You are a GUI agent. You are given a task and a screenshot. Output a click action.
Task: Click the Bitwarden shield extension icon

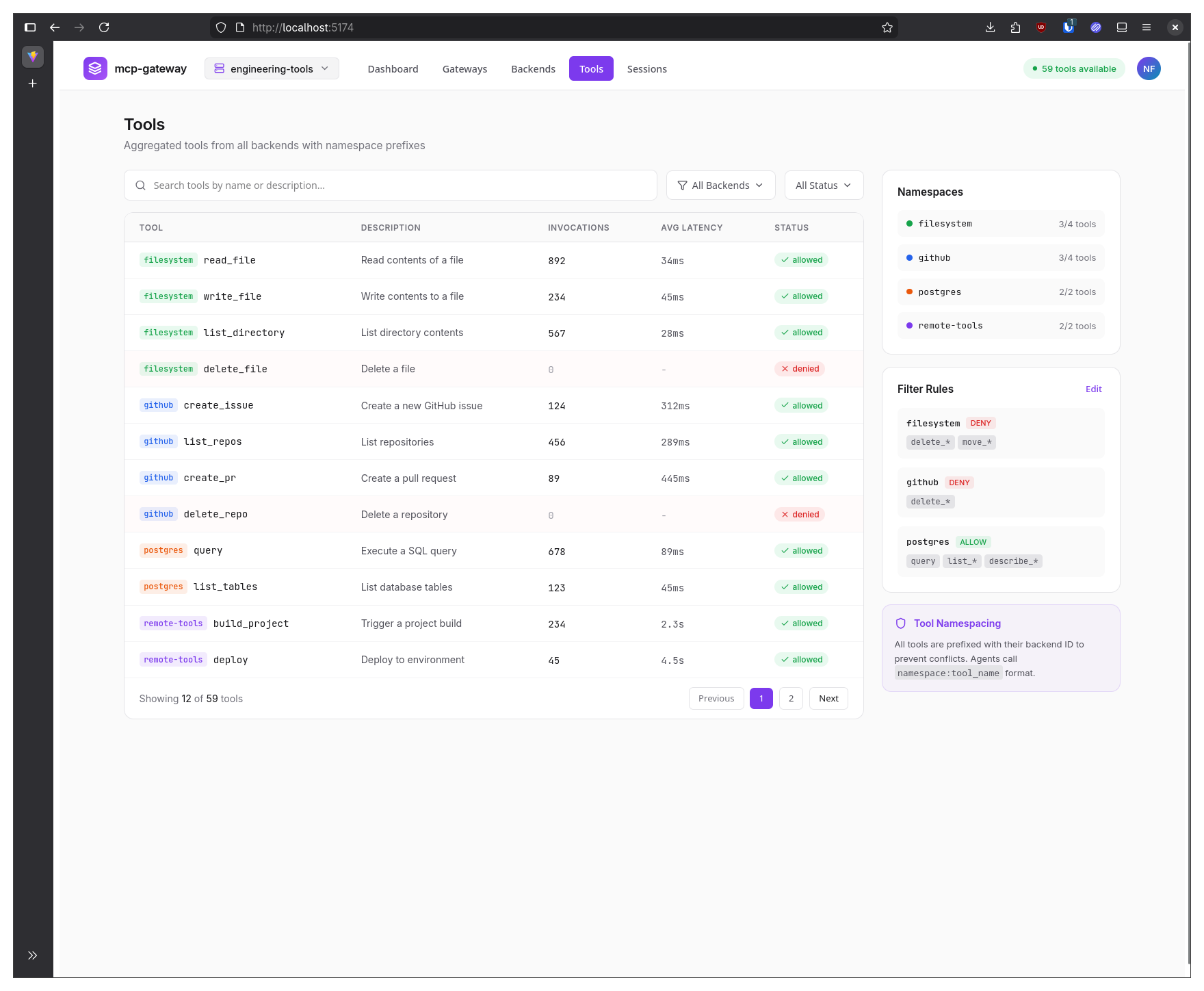pyautogui.click(x=1068, y=27)
